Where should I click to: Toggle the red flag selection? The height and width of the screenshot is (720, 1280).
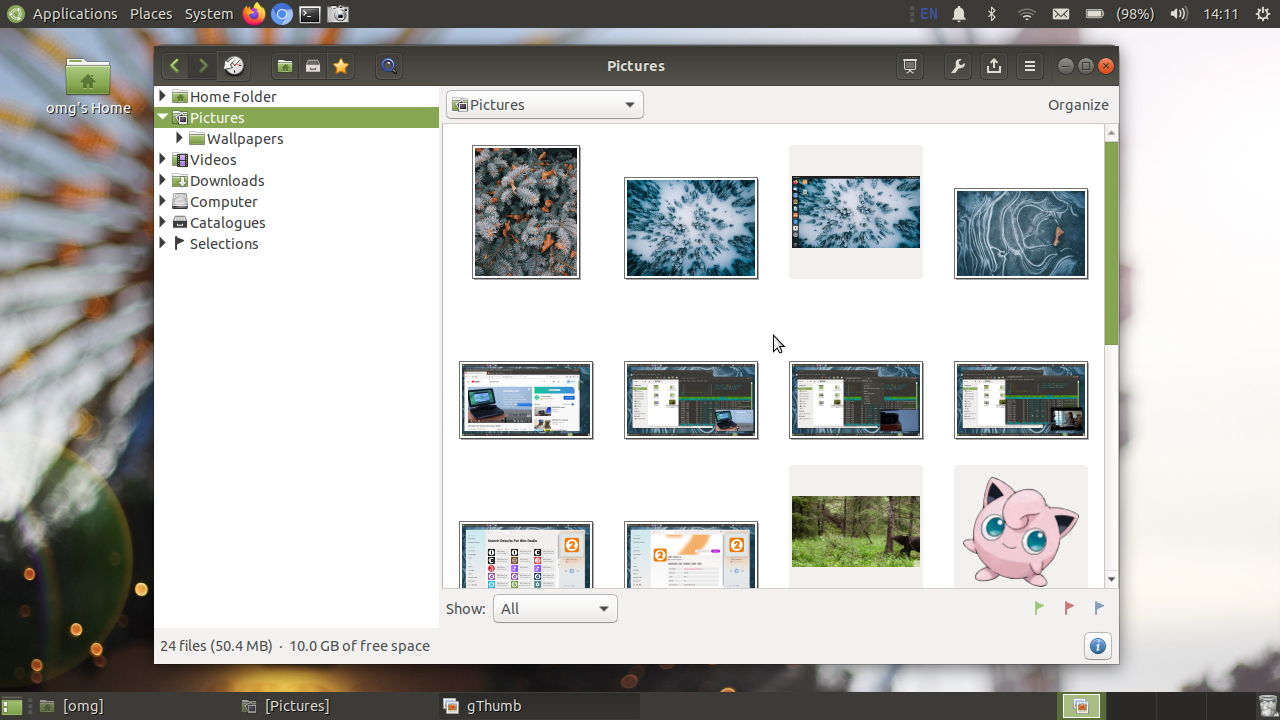pos(1069,608)
